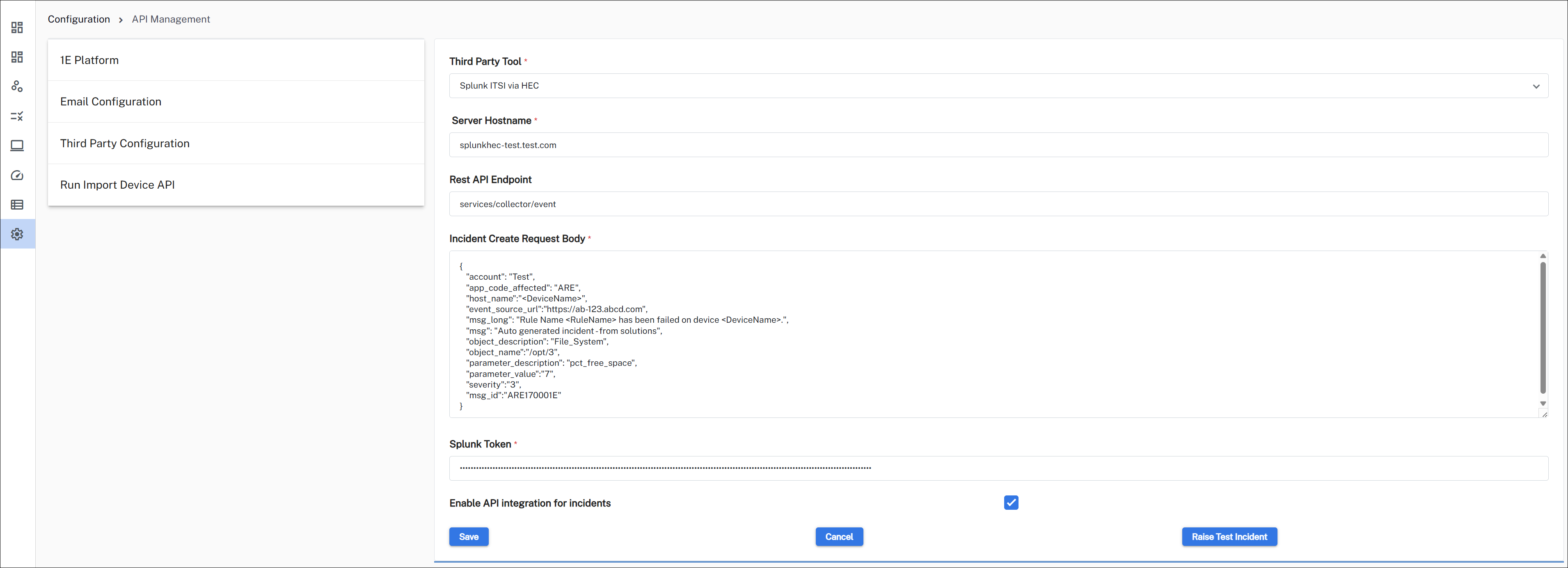This screenshot has width=1568, height=568.
Task: Click the "msg_id":"ARE170001E" line
Action: [x=513, y=395]
